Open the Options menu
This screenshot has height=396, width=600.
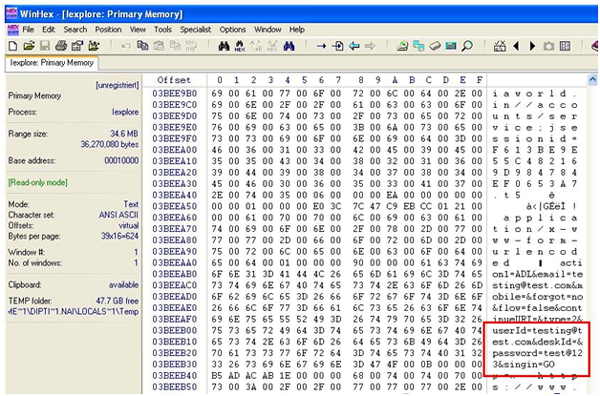coord(233,29)
